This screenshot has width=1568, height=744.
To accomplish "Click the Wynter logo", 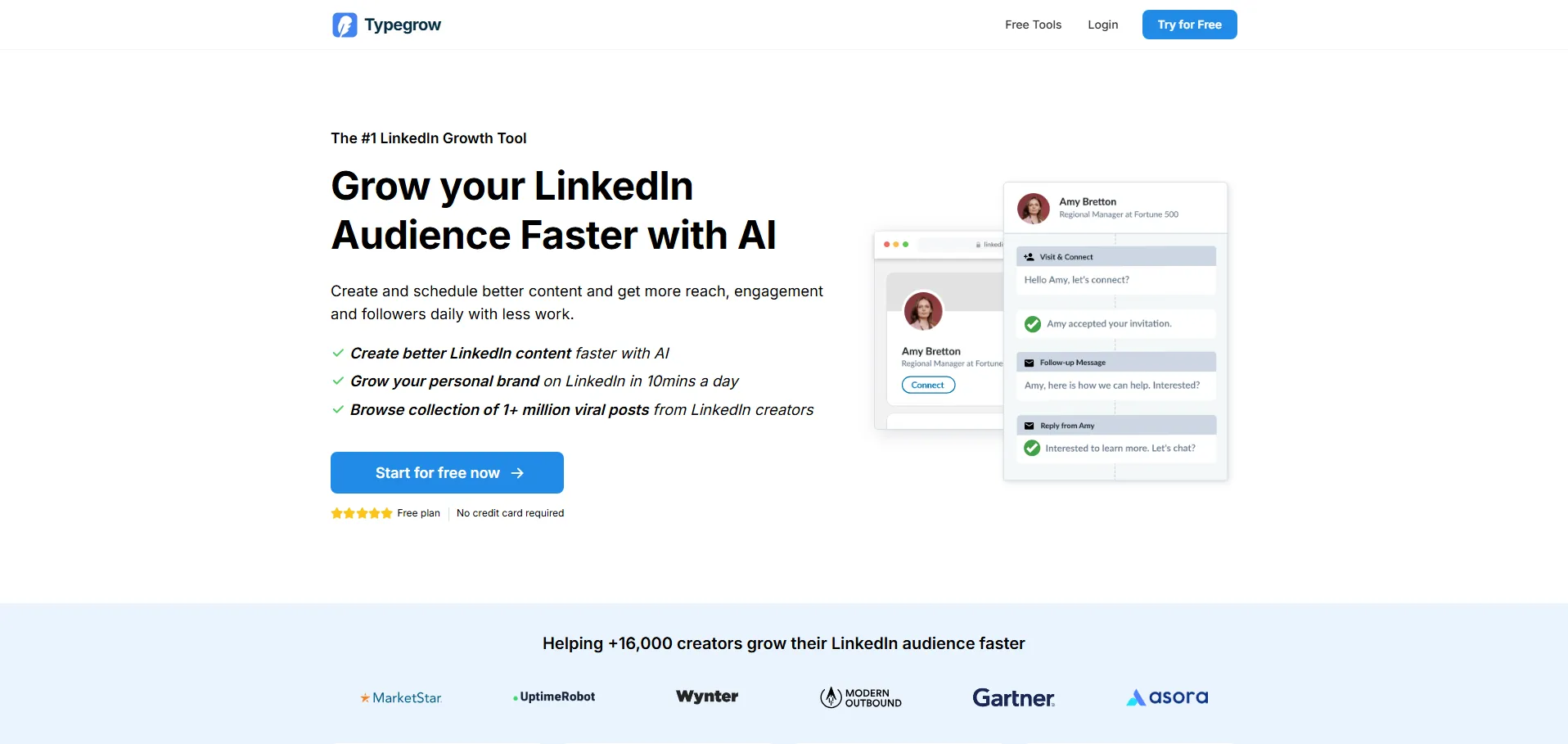I will click(707, 697).
